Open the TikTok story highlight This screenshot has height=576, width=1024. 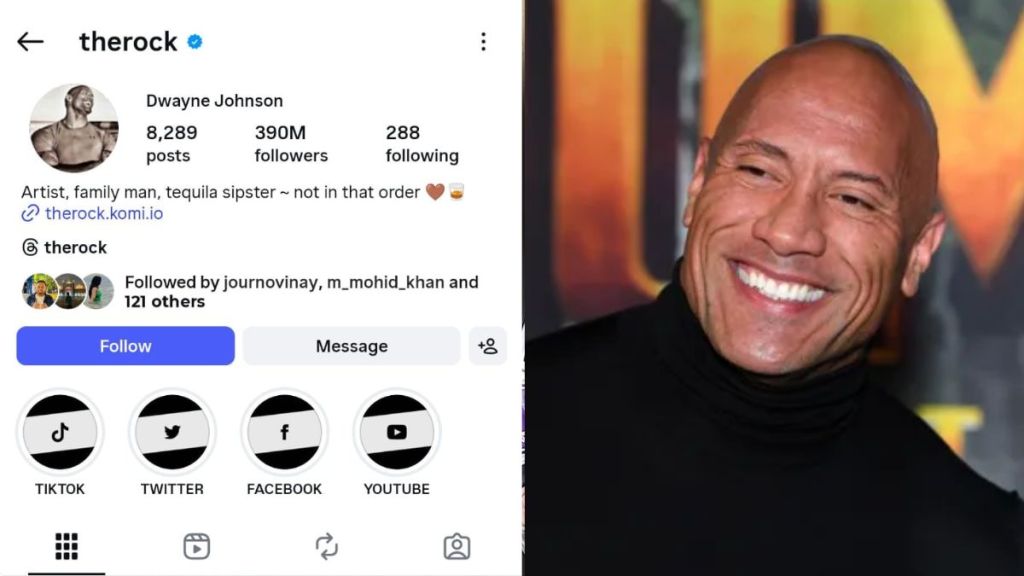point(60,432)
